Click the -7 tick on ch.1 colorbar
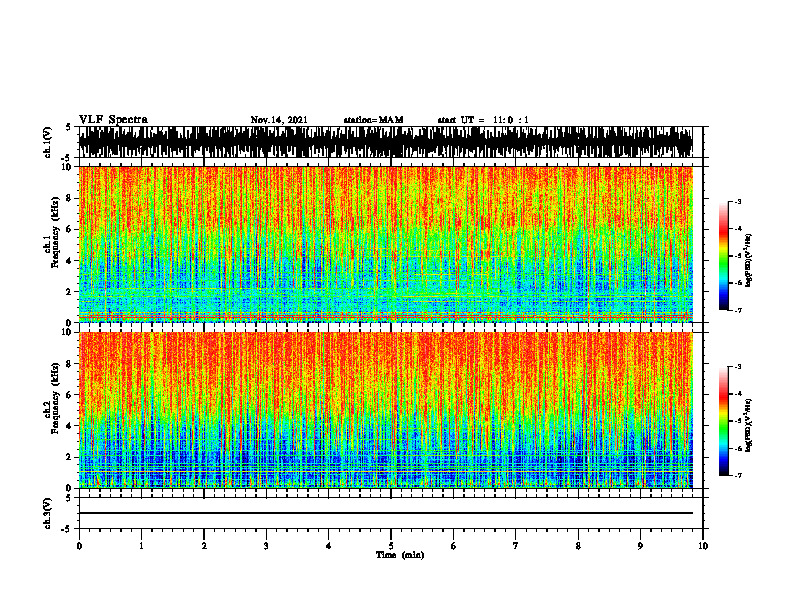 coord(738,310)
